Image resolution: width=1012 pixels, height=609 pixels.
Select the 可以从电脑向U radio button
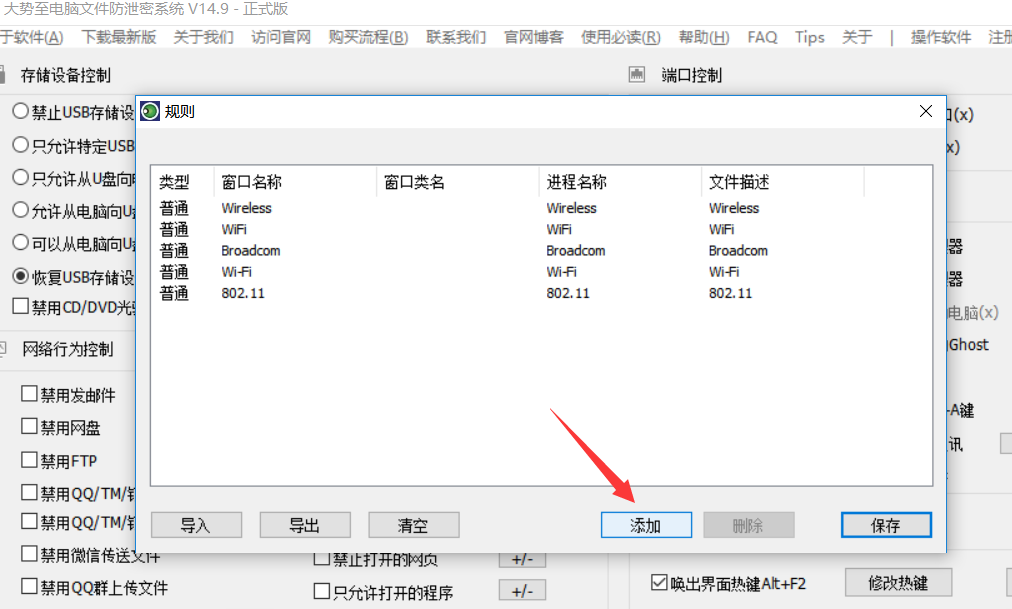(21, 243)
